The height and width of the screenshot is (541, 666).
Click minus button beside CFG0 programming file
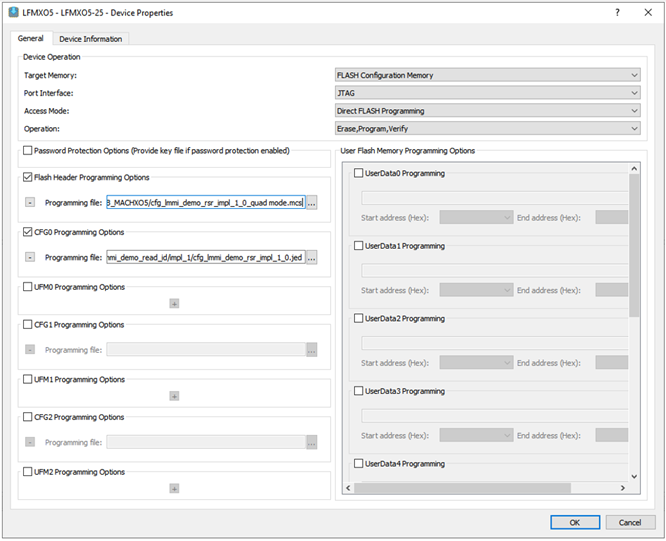point(30,257)
